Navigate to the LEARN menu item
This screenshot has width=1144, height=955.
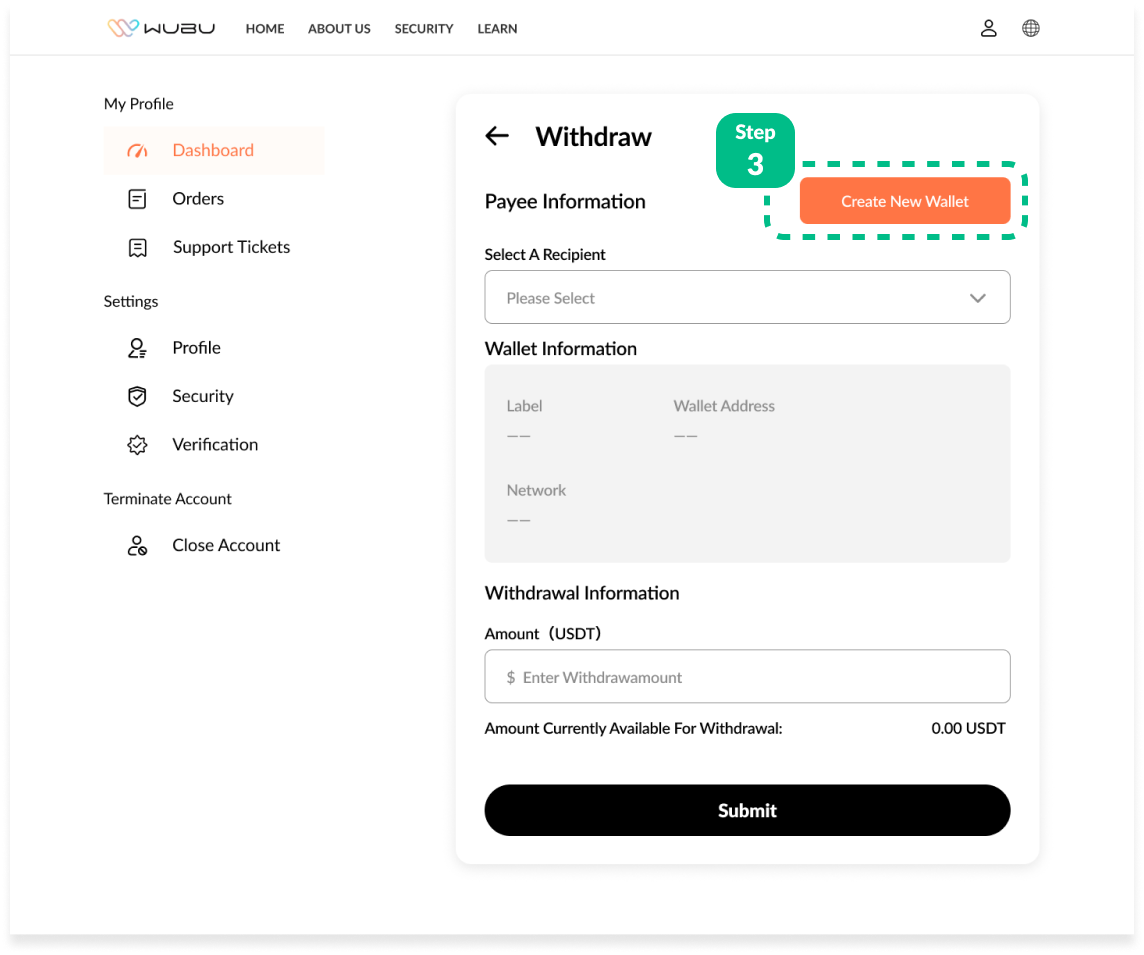click(x=497, y=29)
